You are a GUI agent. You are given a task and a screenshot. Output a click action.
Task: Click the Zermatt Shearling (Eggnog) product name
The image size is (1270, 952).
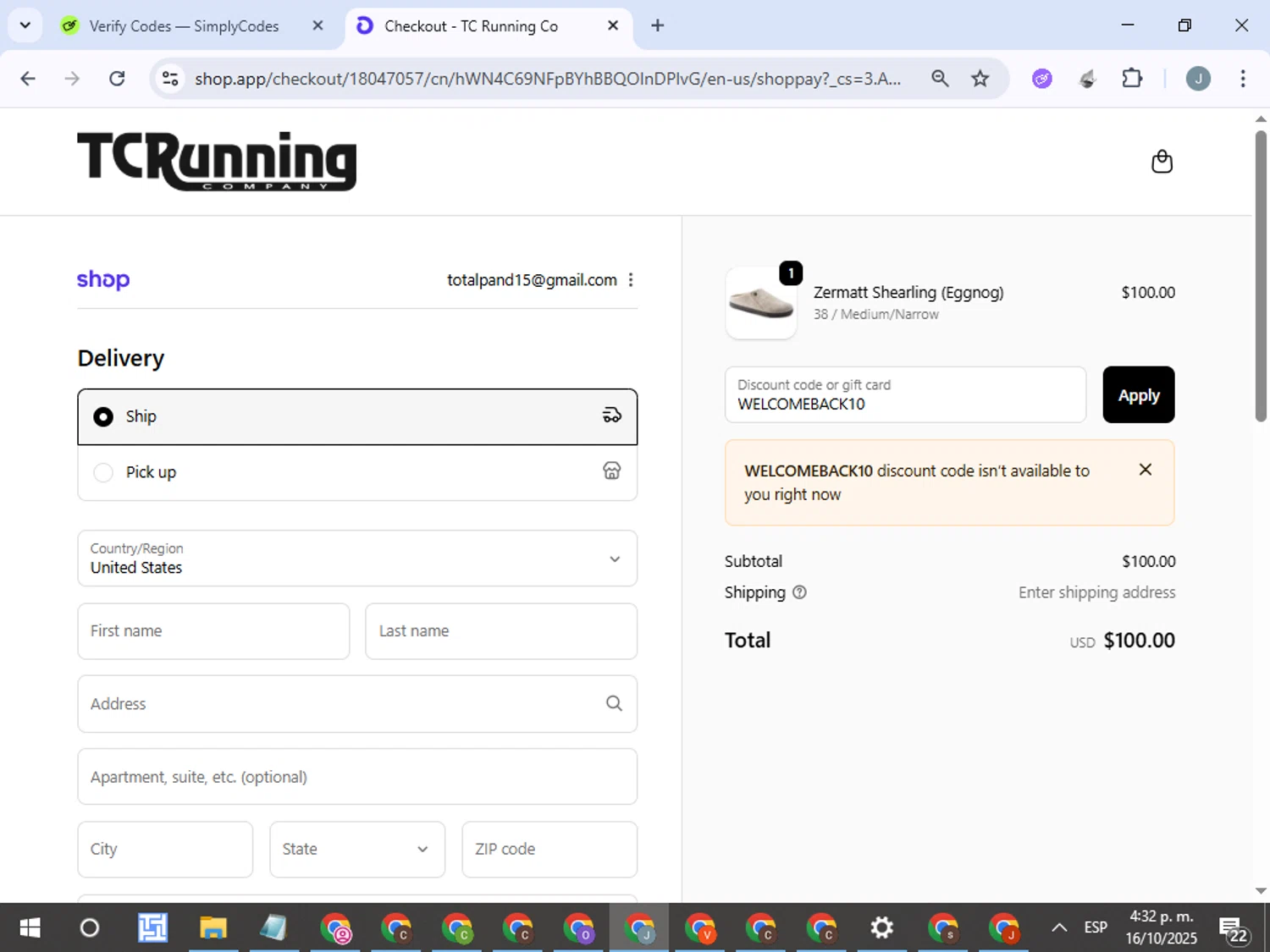click(908, 293)
